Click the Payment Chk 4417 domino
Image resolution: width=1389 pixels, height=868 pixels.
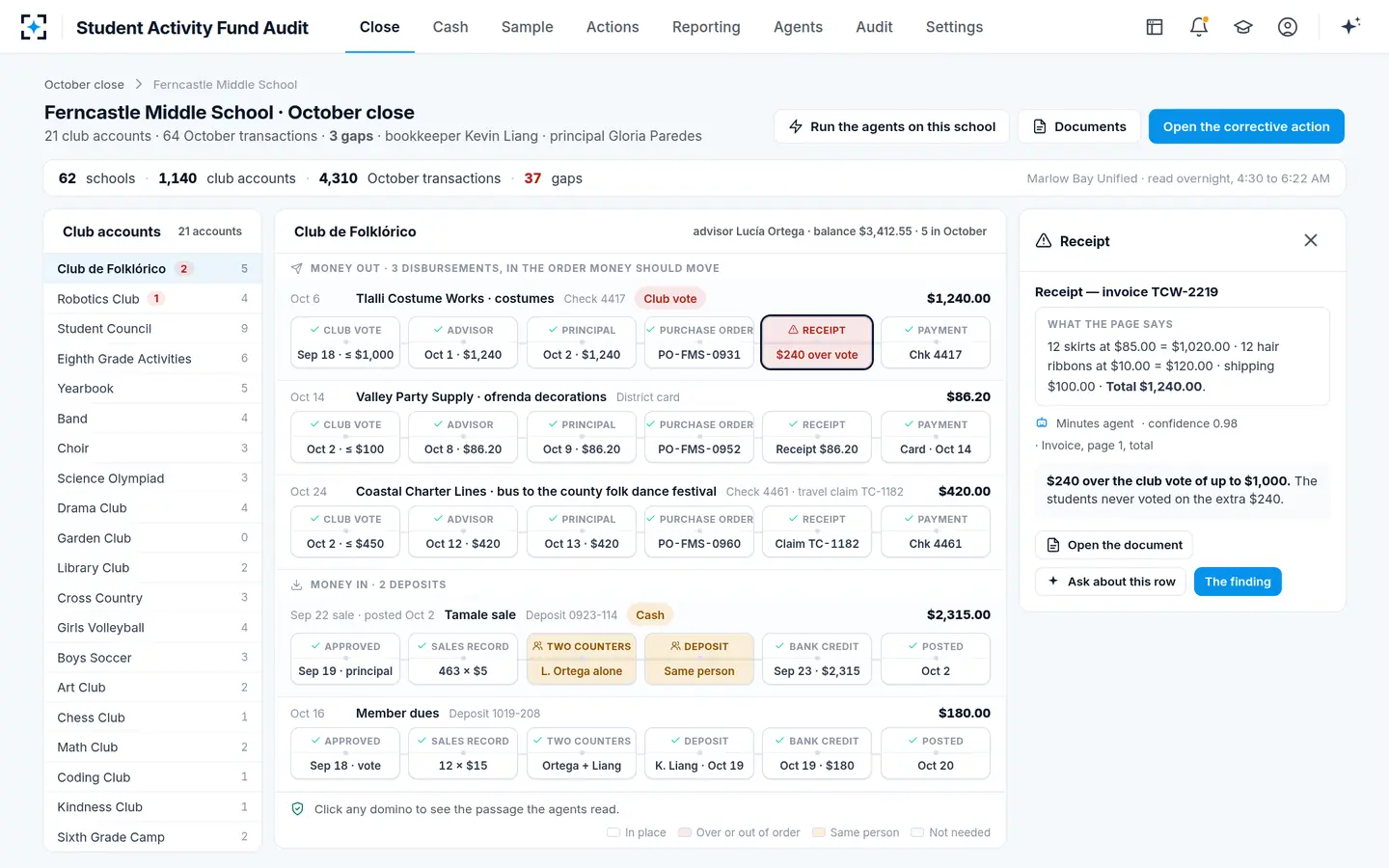(x=936, y=342)
